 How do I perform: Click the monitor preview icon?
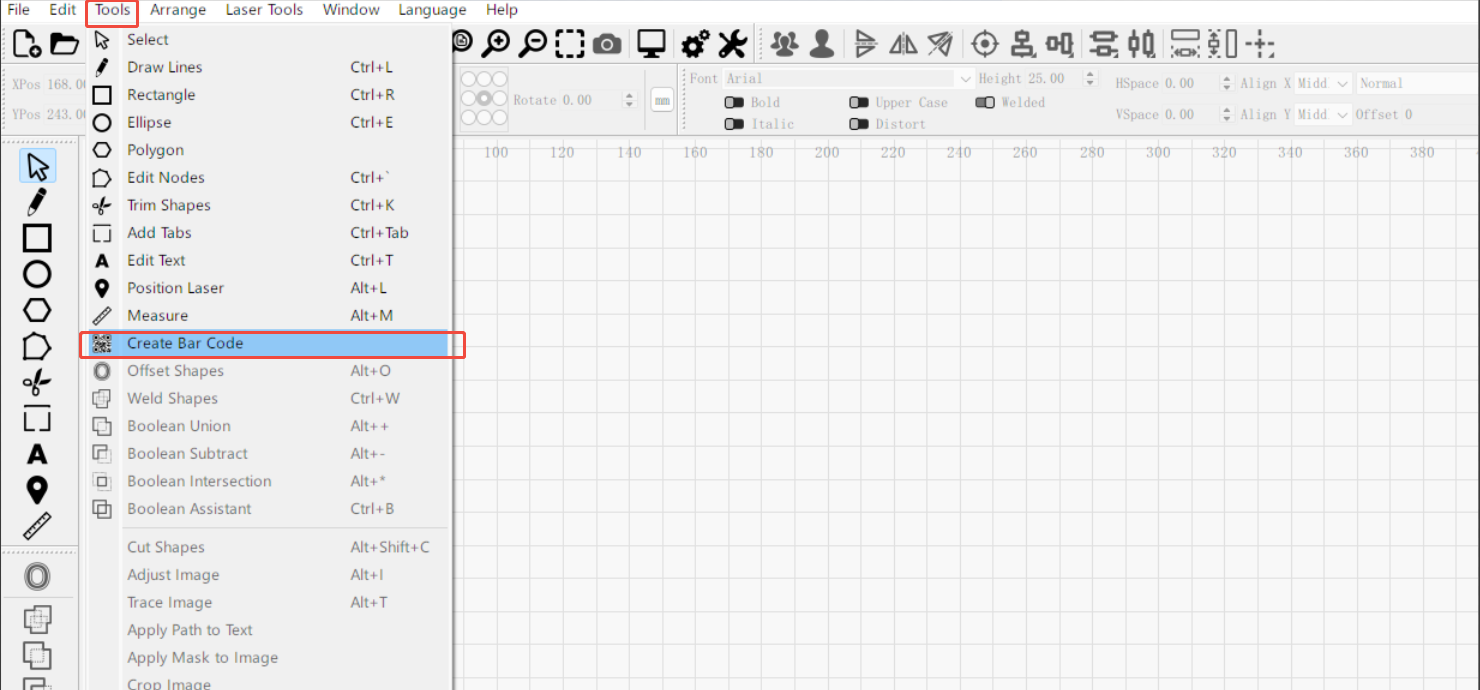652,44
